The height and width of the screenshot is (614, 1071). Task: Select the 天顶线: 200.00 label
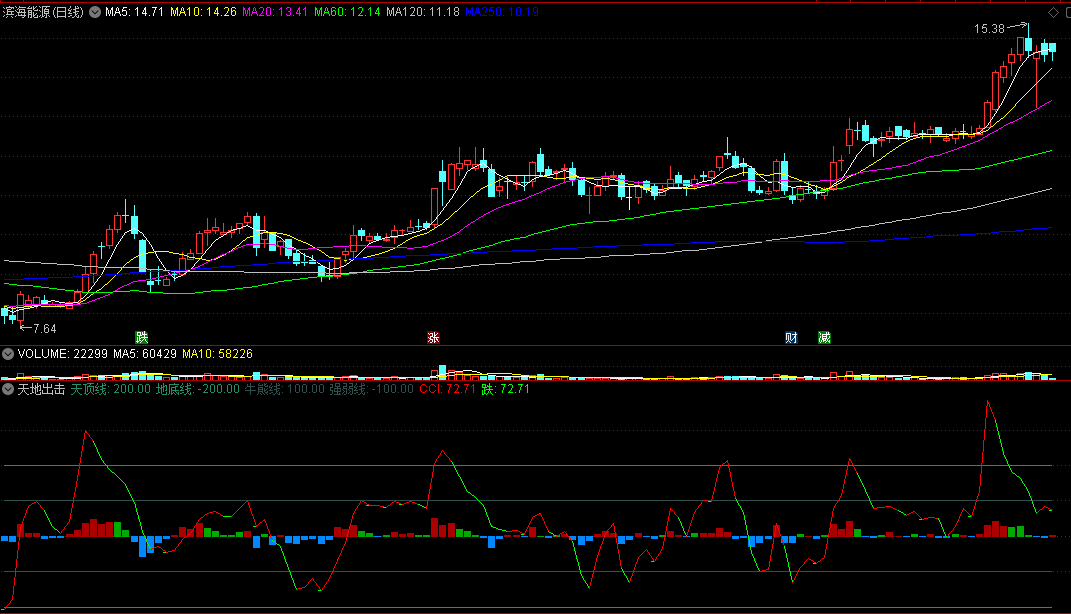point(111,389)
